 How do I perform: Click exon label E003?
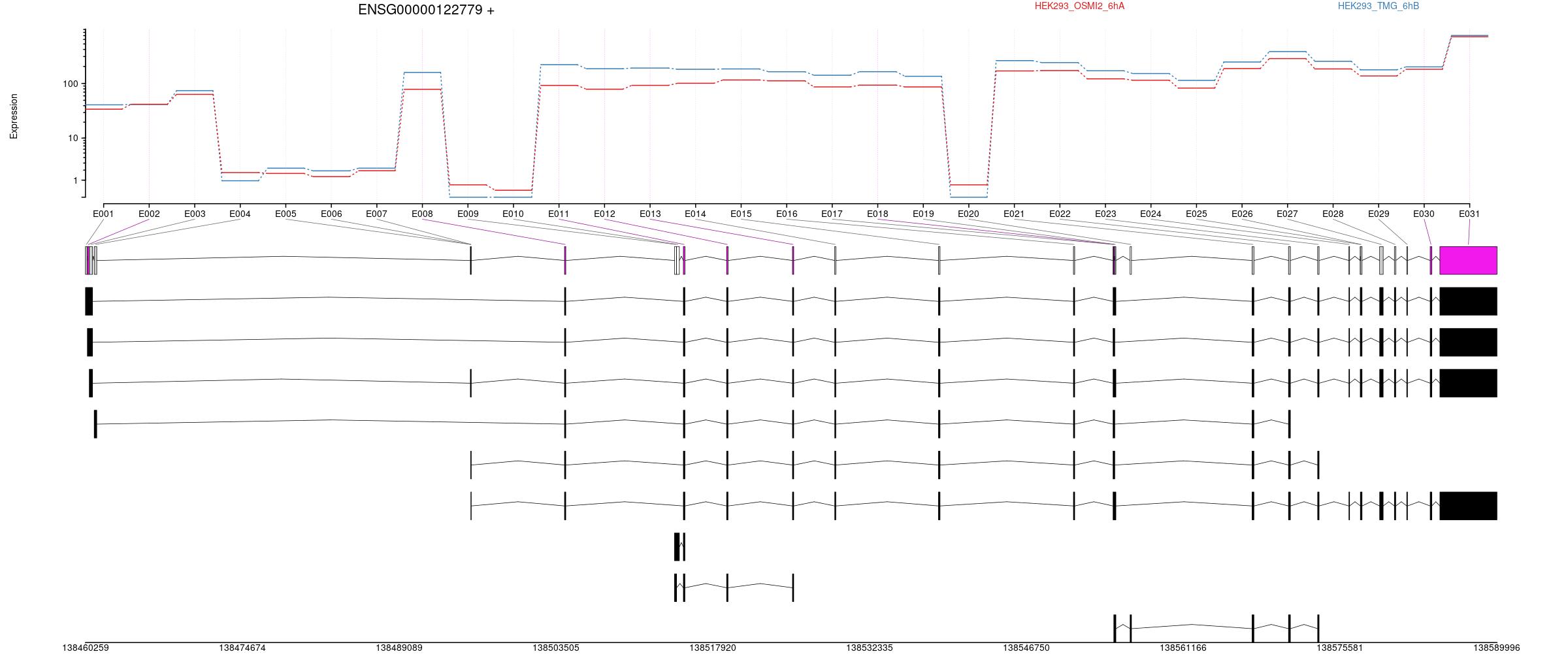pos(195,214)
